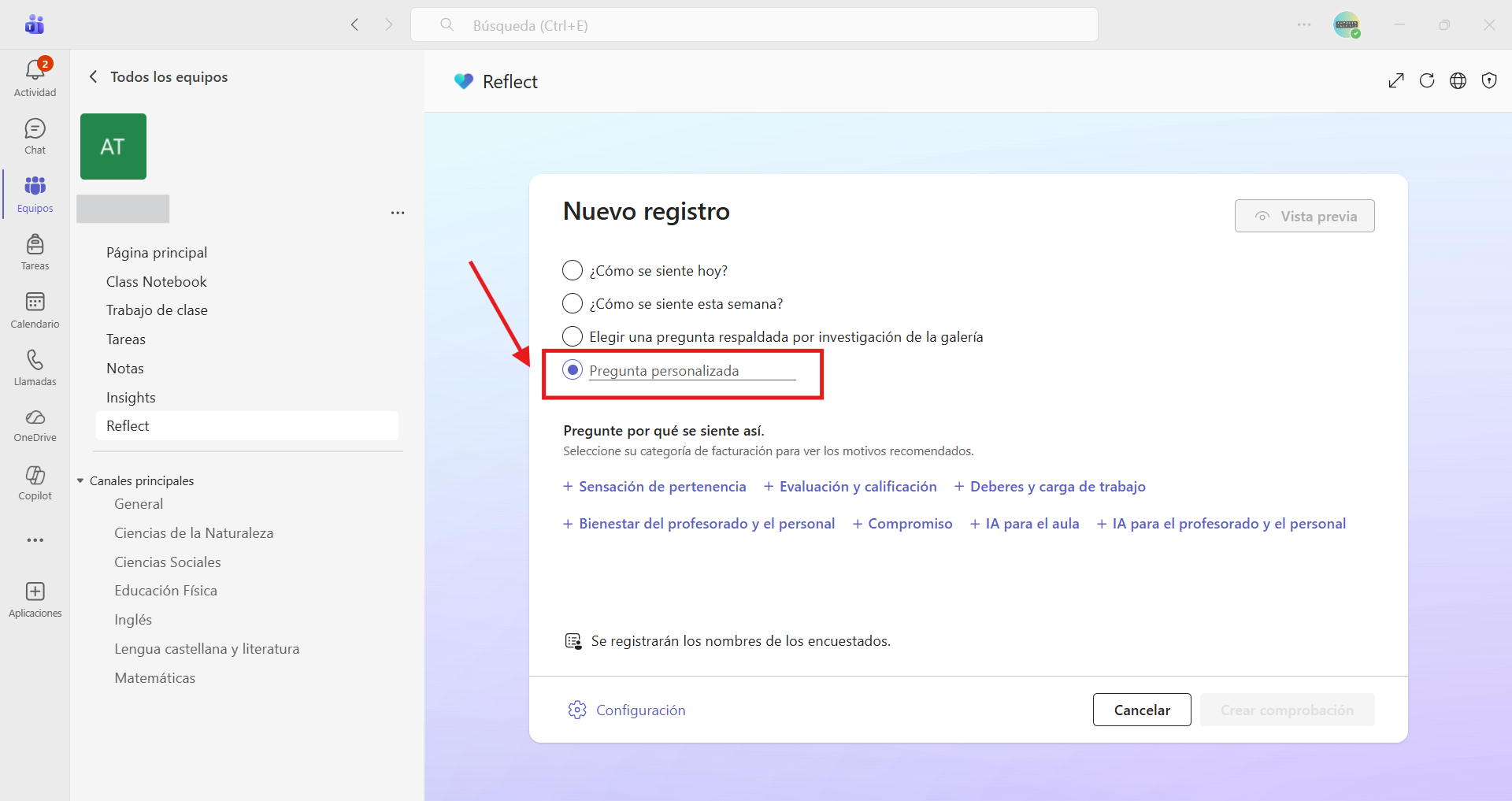Expand IA para el profesorado y el personal
Image resolution: width=1512 pixels, height=801 pixels.
pyautogui.click(x=1221, y=524)
